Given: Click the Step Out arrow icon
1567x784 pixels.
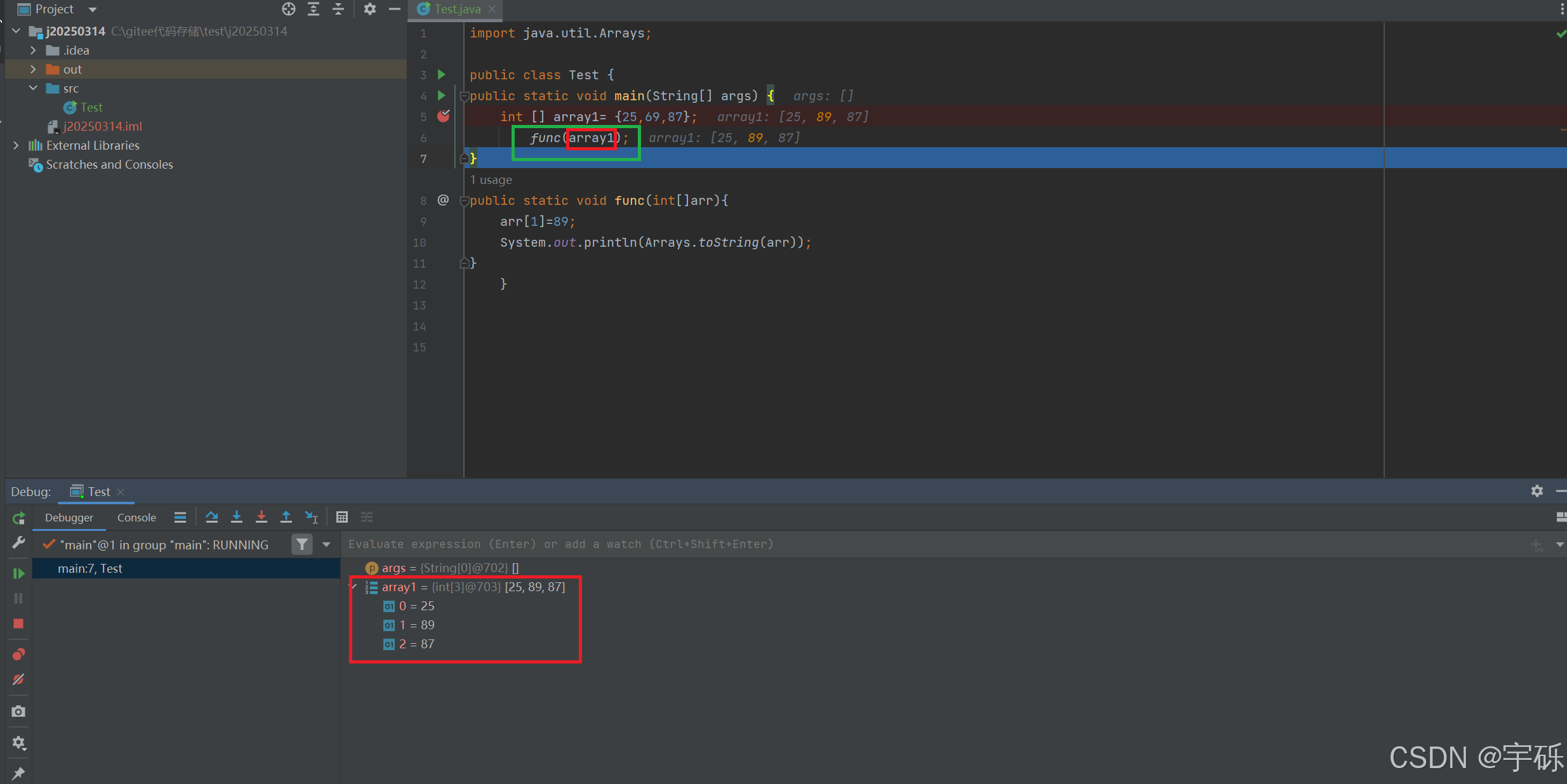Looking at the screenshot, I should pos(286,517).
